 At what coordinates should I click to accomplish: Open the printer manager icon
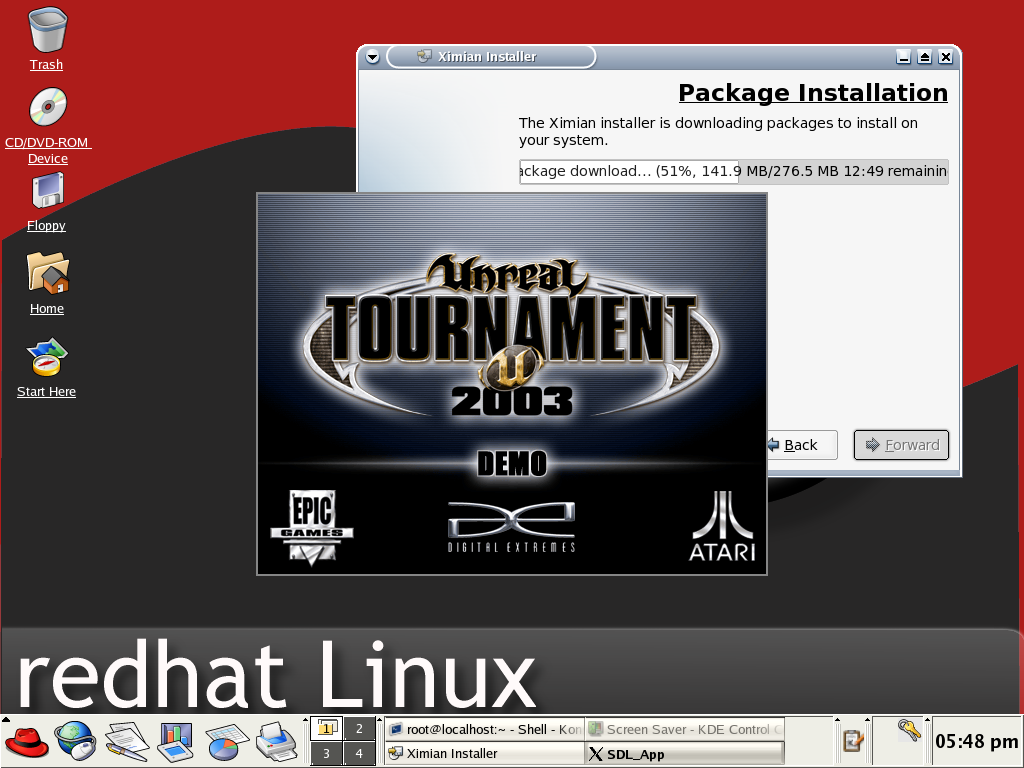[x=277, y=742]
